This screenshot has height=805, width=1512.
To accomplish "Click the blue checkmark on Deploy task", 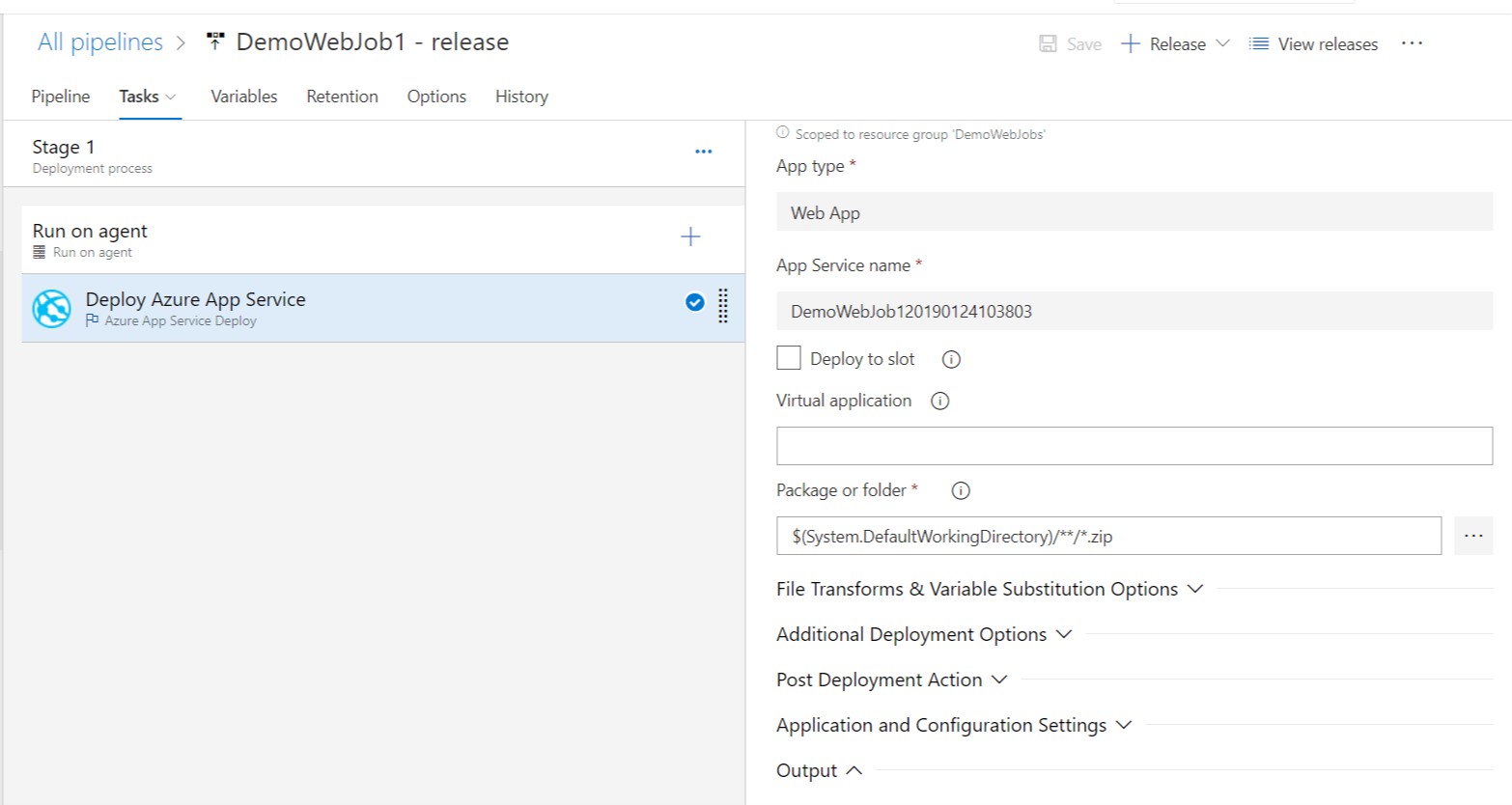I will (694, 302).
